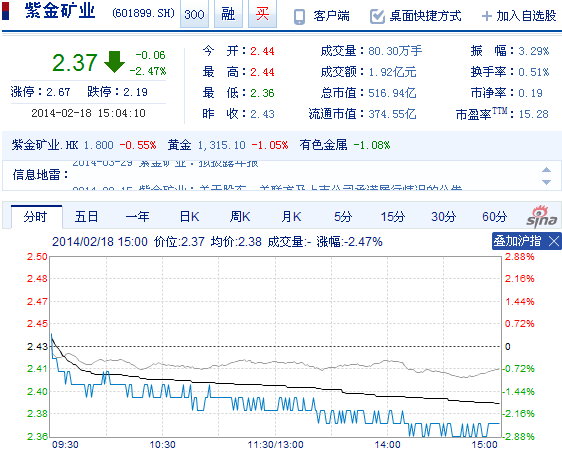Viewport: 562px width, 451px height.
Task: Switch to the 30分 thirty-minute tab
Action: [443, 217]
